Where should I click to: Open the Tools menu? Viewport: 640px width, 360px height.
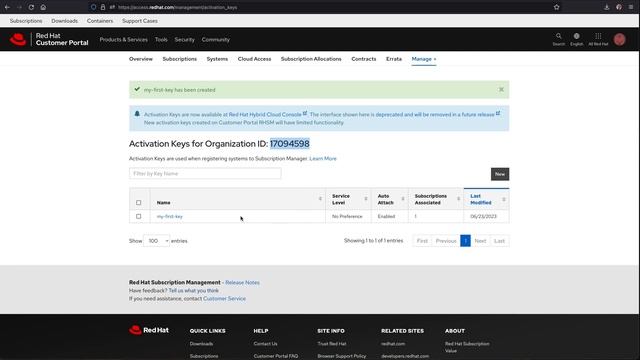(x=161, y=40)
